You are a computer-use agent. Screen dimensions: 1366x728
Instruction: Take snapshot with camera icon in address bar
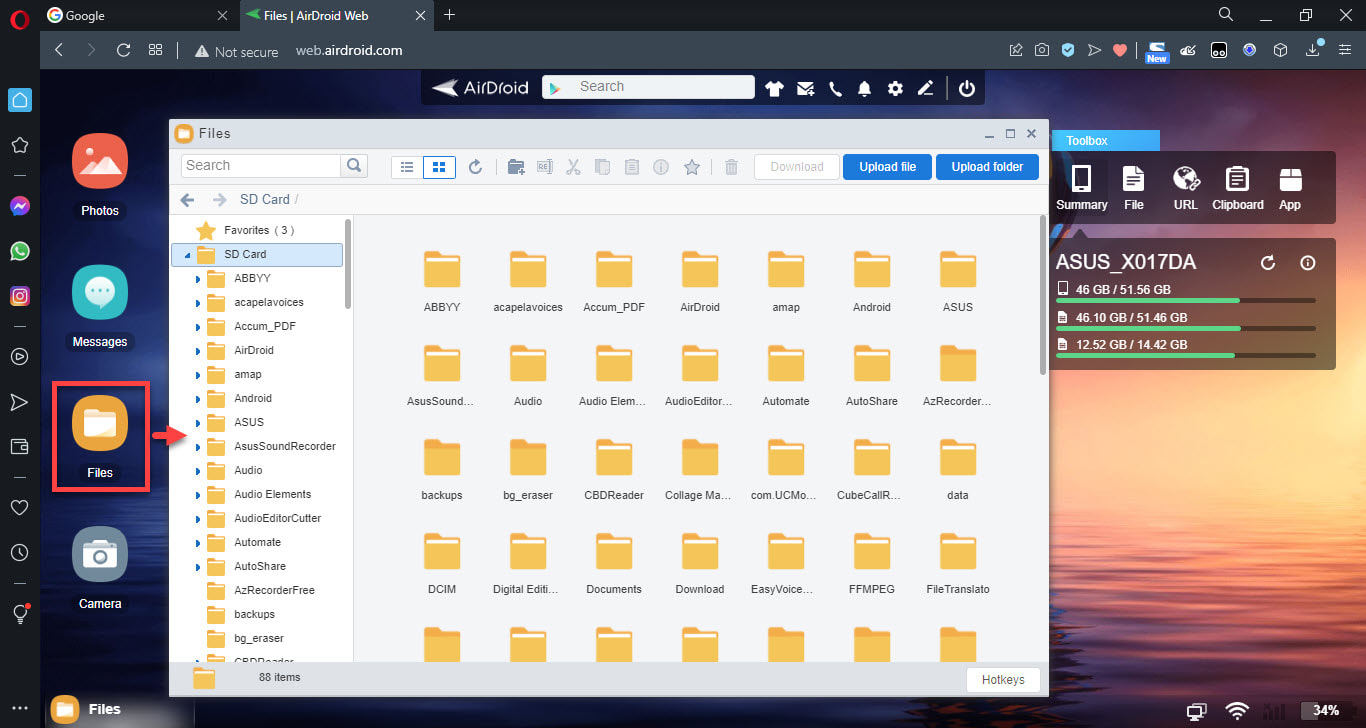(x=1042, y=50)
